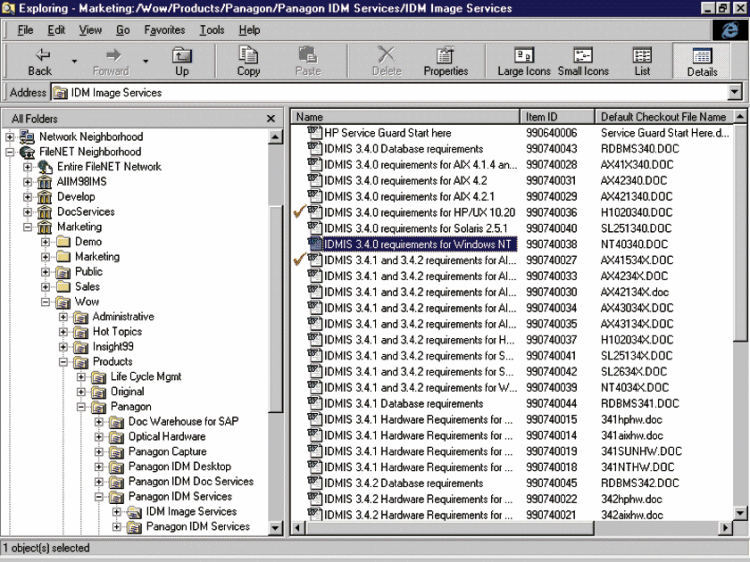The height and width of the screenshot is (562, 750).
Task: Sort by the Name column header
Action: [x=405, y=117]
